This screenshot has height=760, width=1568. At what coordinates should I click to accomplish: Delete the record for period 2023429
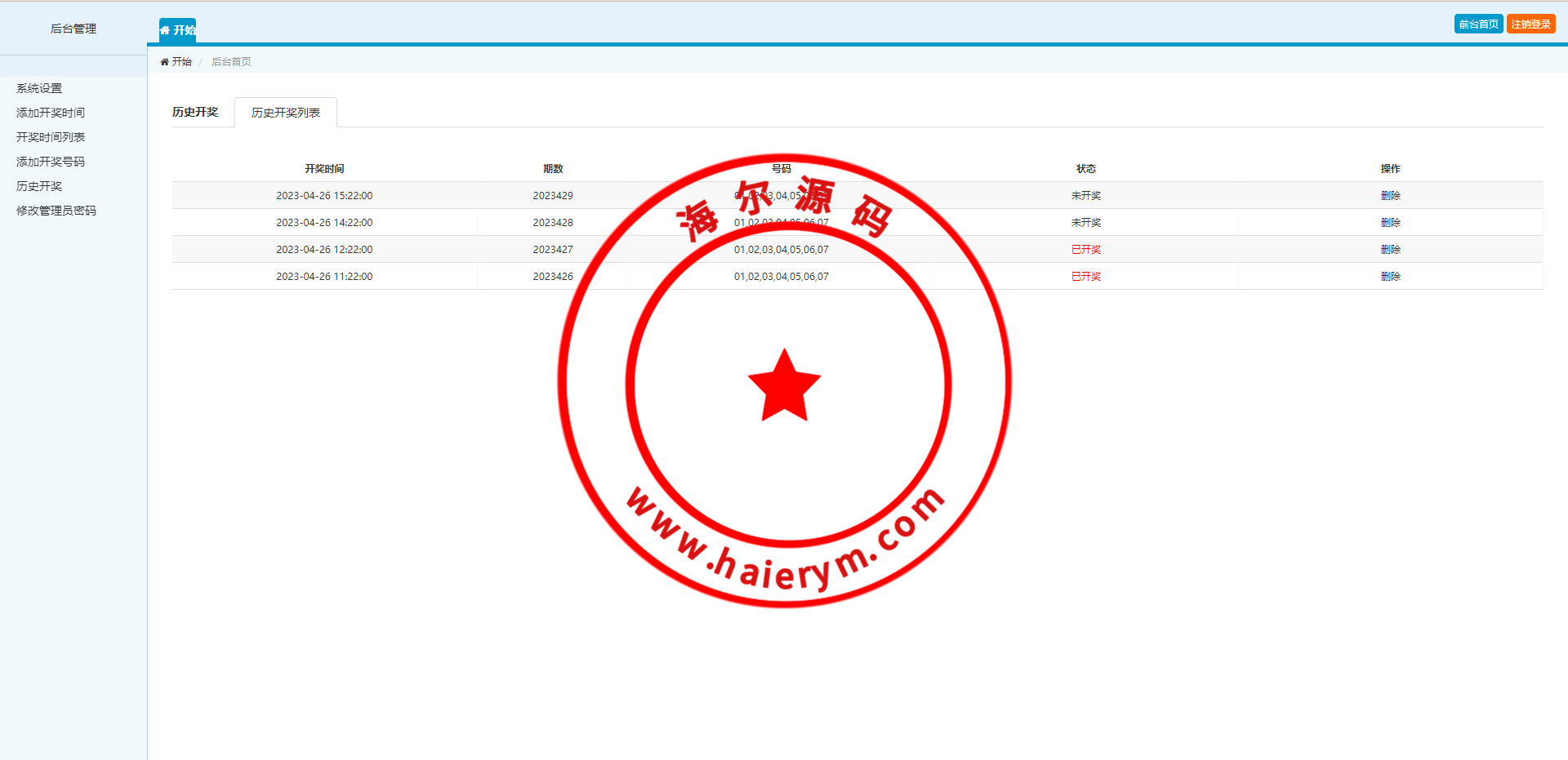[x=1390, y=196]
